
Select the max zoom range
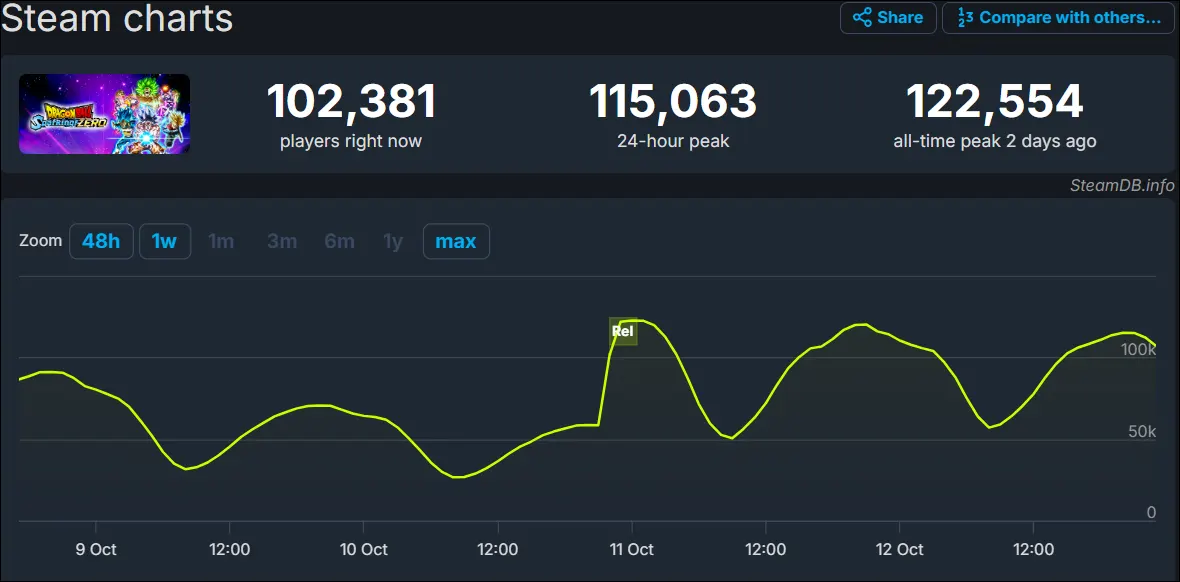pyautogui.click(x=456, y=242)
